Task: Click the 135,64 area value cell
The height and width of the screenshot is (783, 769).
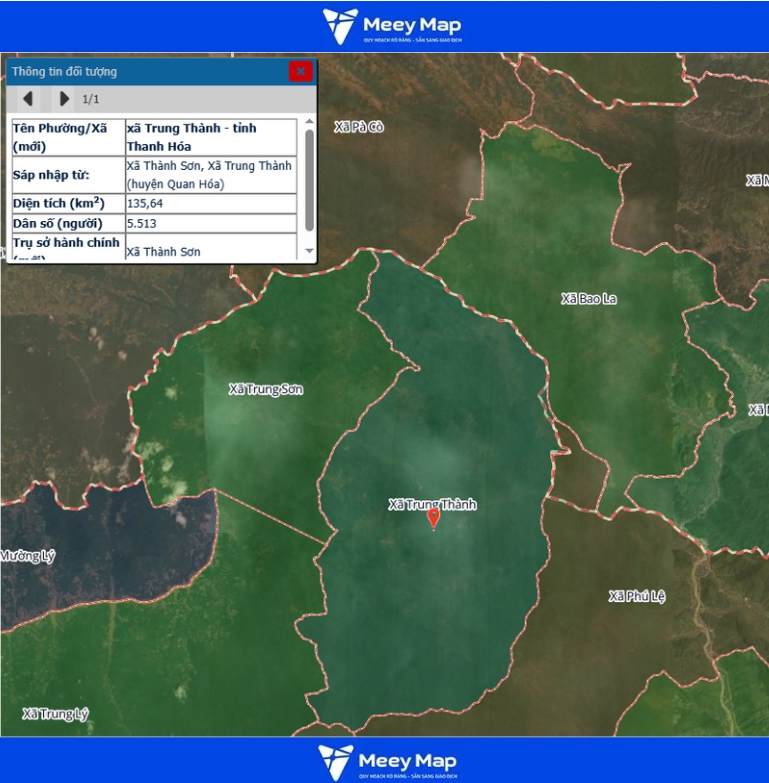Action: pos(211,204)
